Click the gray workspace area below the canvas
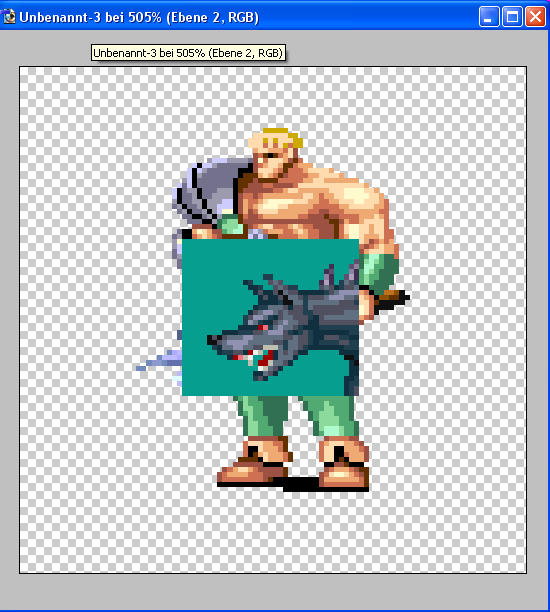550x612 pixels. pyautogui.click(x=273, y=591)
